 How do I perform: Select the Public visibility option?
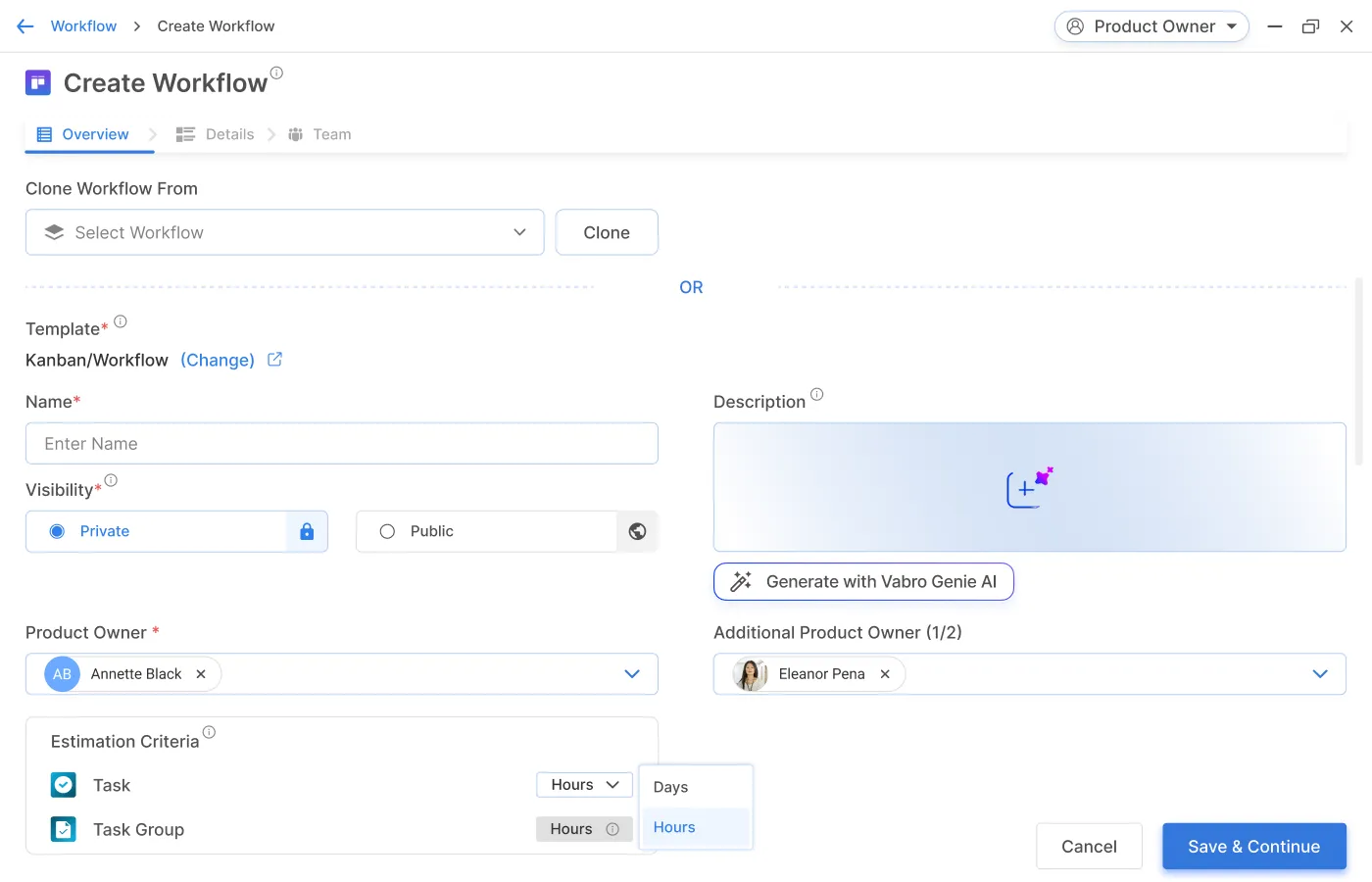387,530
